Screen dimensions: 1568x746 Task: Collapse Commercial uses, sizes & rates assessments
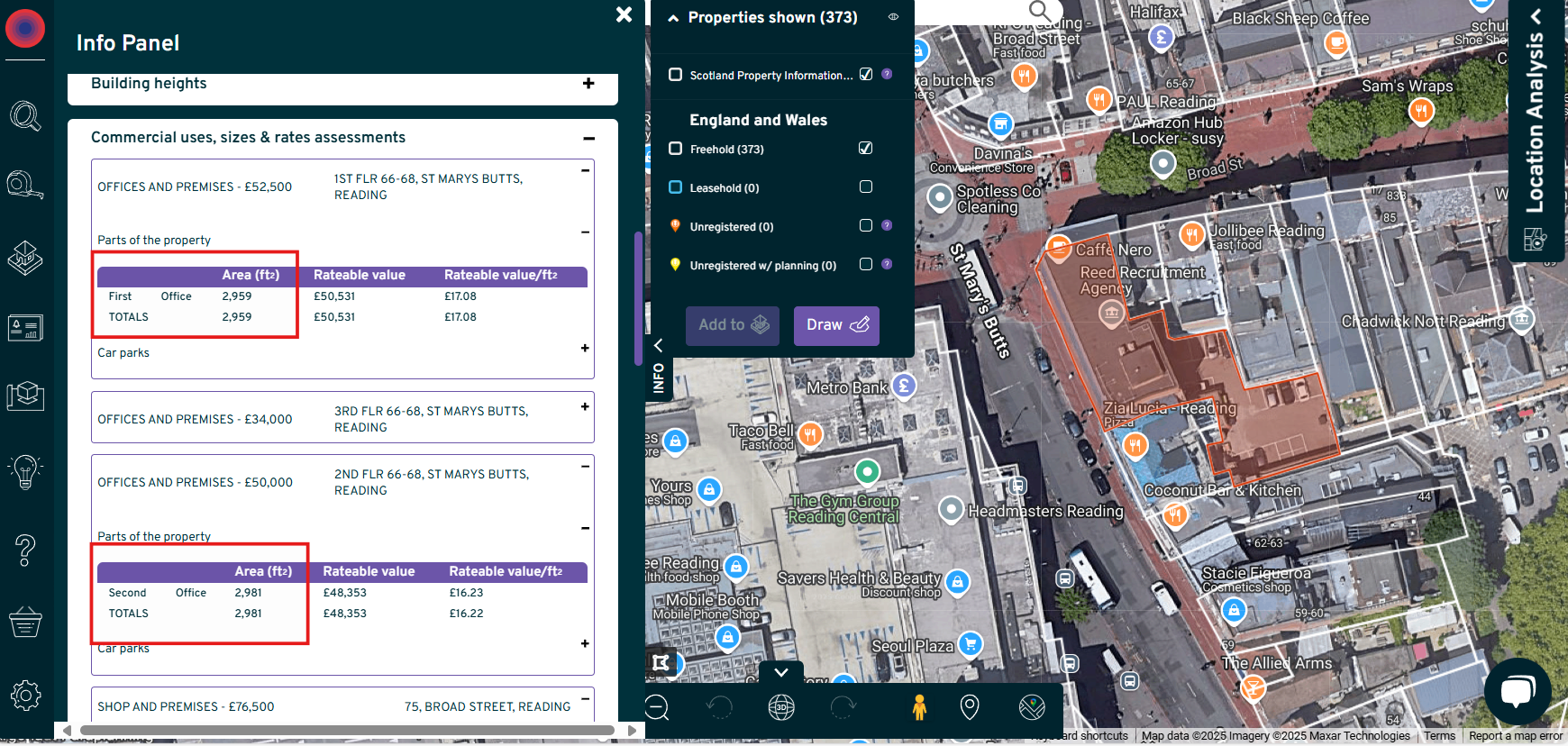(x=588, y=139)
